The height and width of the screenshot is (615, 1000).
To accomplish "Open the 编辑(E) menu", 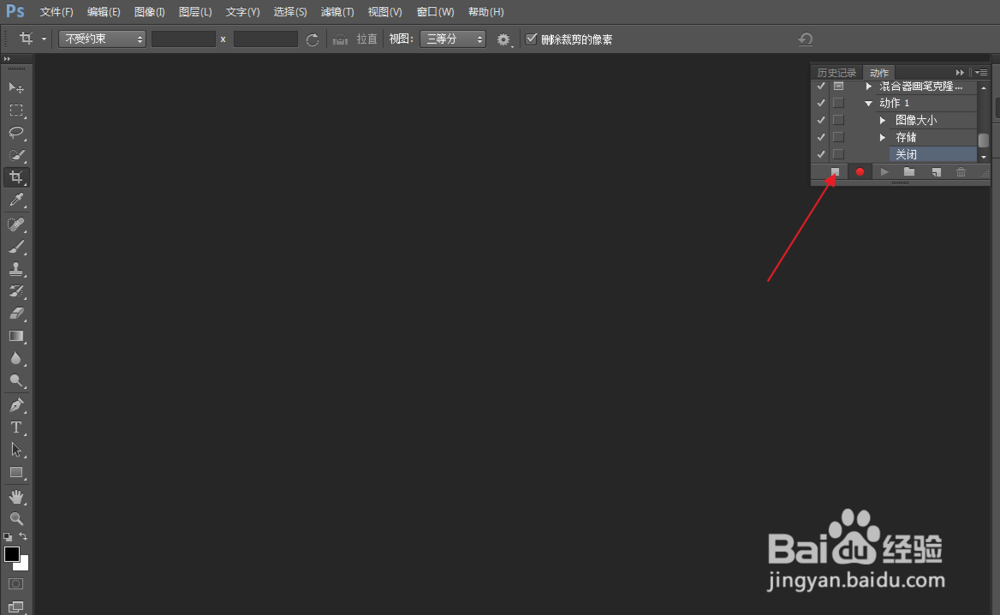I will coord(103,12).
